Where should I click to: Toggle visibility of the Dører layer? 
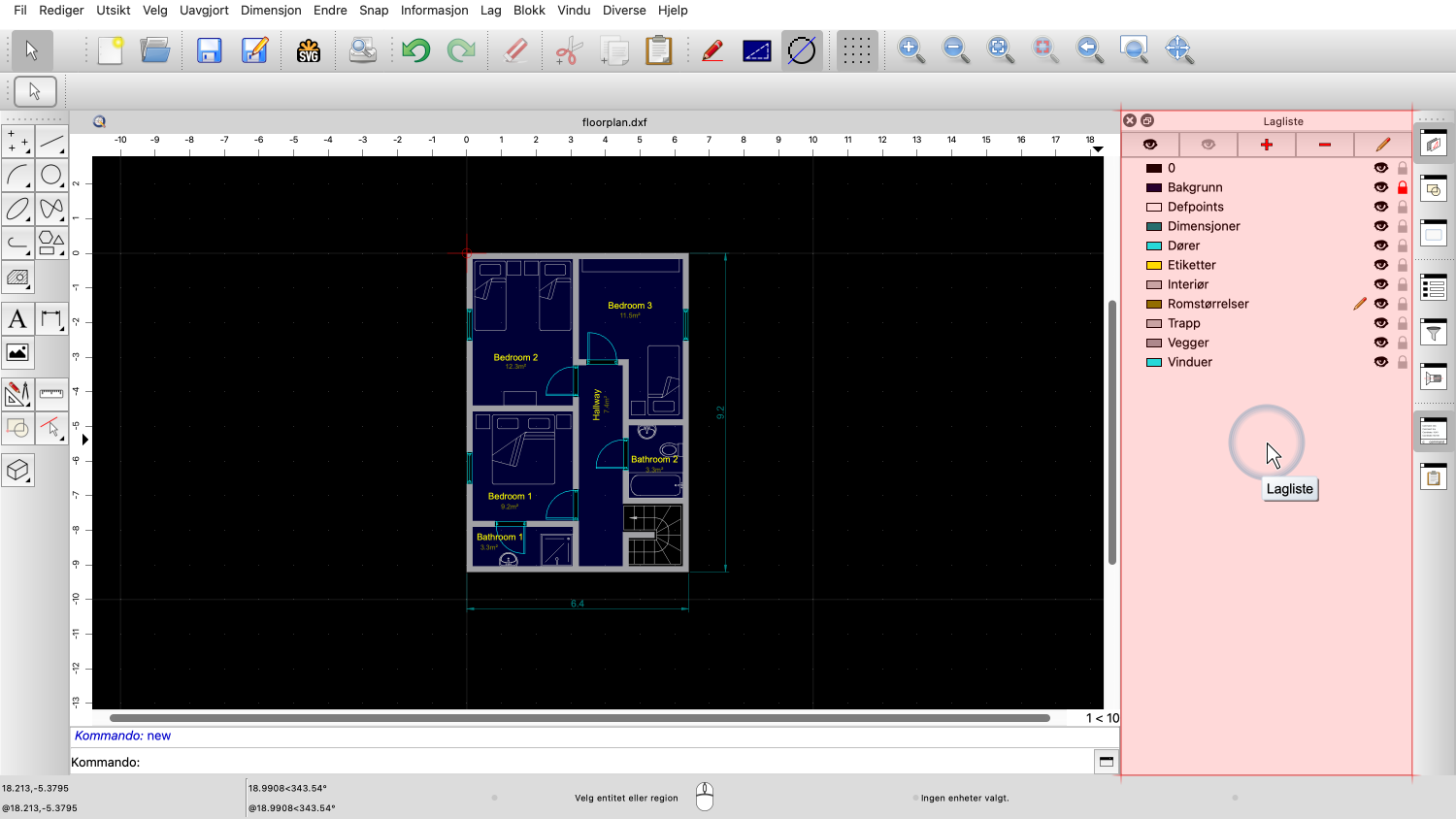click(1380, 246)
